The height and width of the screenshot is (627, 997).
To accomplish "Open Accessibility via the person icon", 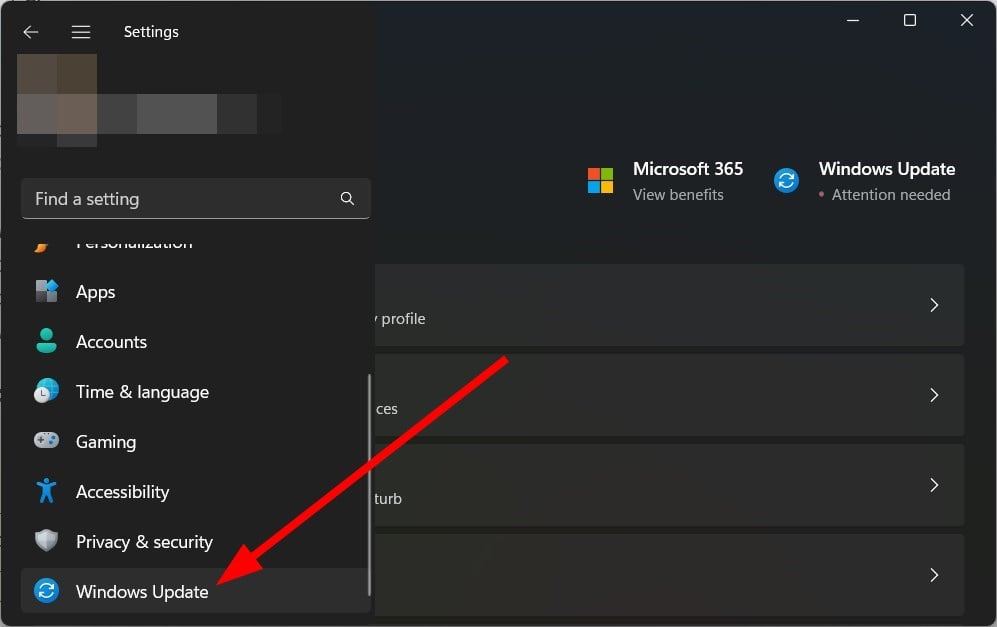I will (46, 491).
